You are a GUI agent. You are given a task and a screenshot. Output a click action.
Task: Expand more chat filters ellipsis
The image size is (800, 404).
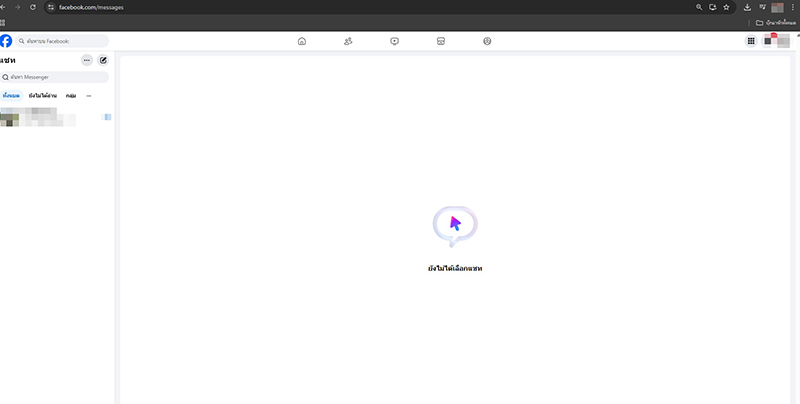point(89,96)
